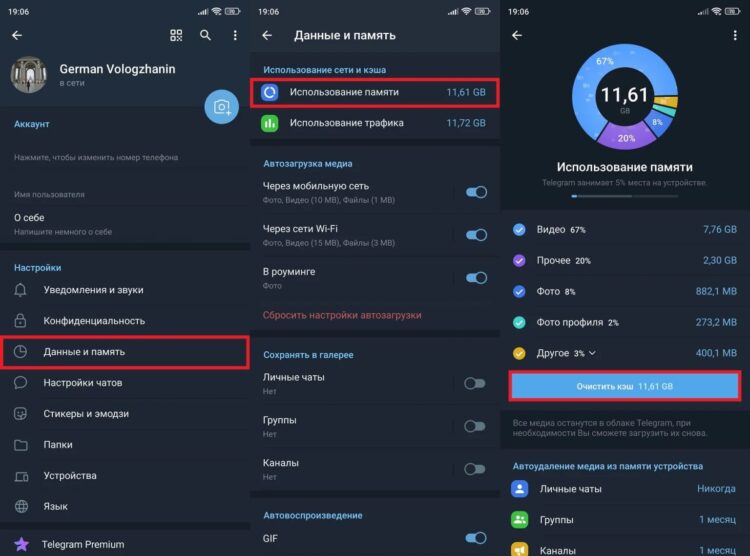The image size is (750, 556).
Task: Toggle save to gallery for Группы
Action: coord(474,426)
